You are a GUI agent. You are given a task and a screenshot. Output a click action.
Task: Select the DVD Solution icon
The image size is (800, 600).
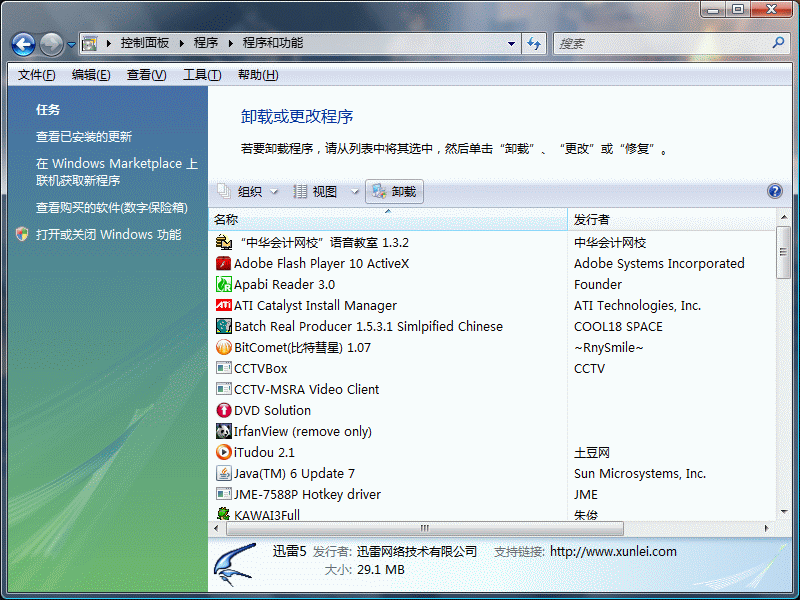pos(223,410)
